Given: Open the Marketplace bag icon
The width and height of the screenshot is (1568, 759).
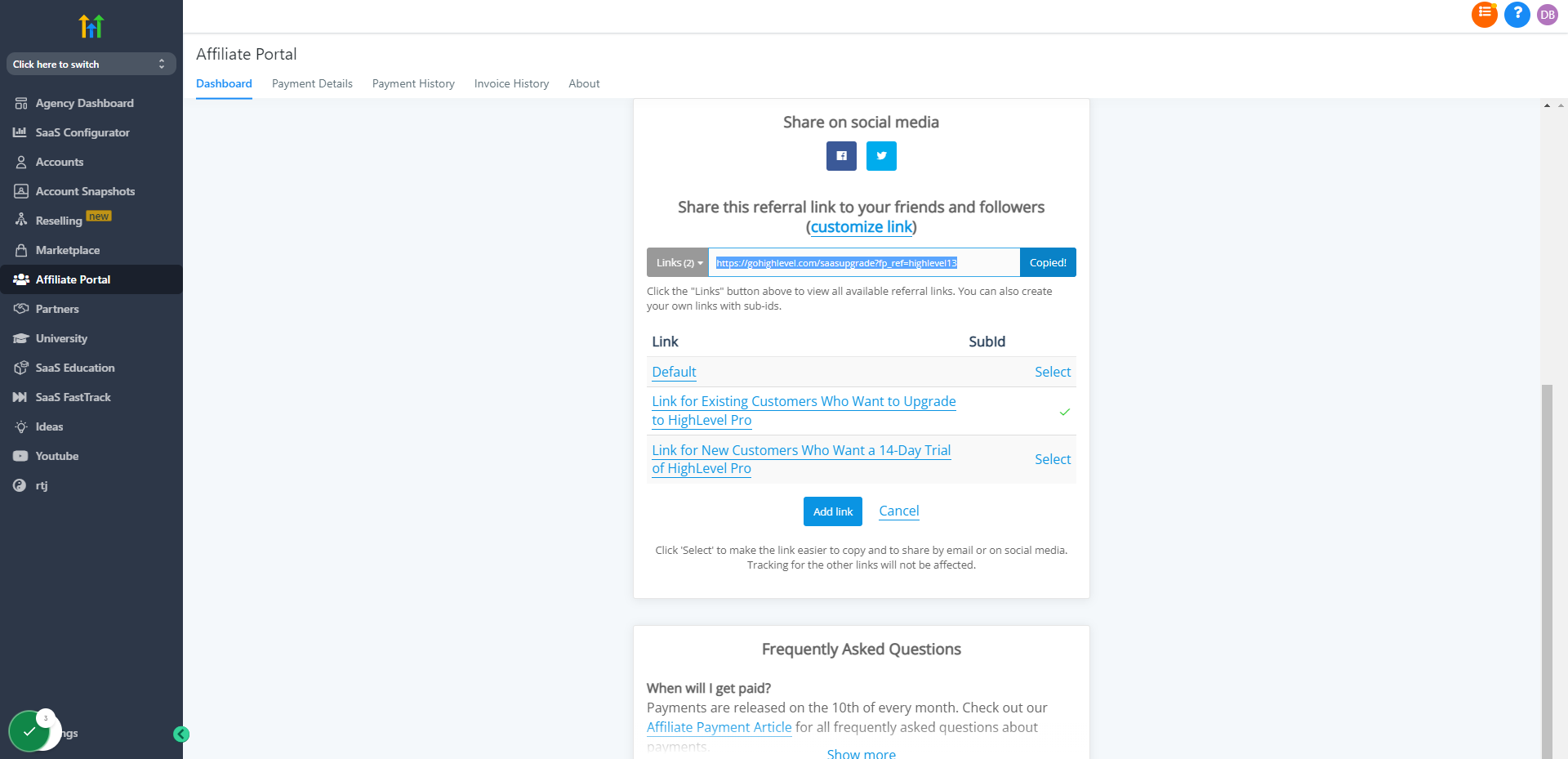Looking at the screenshot, I should 21,250.
